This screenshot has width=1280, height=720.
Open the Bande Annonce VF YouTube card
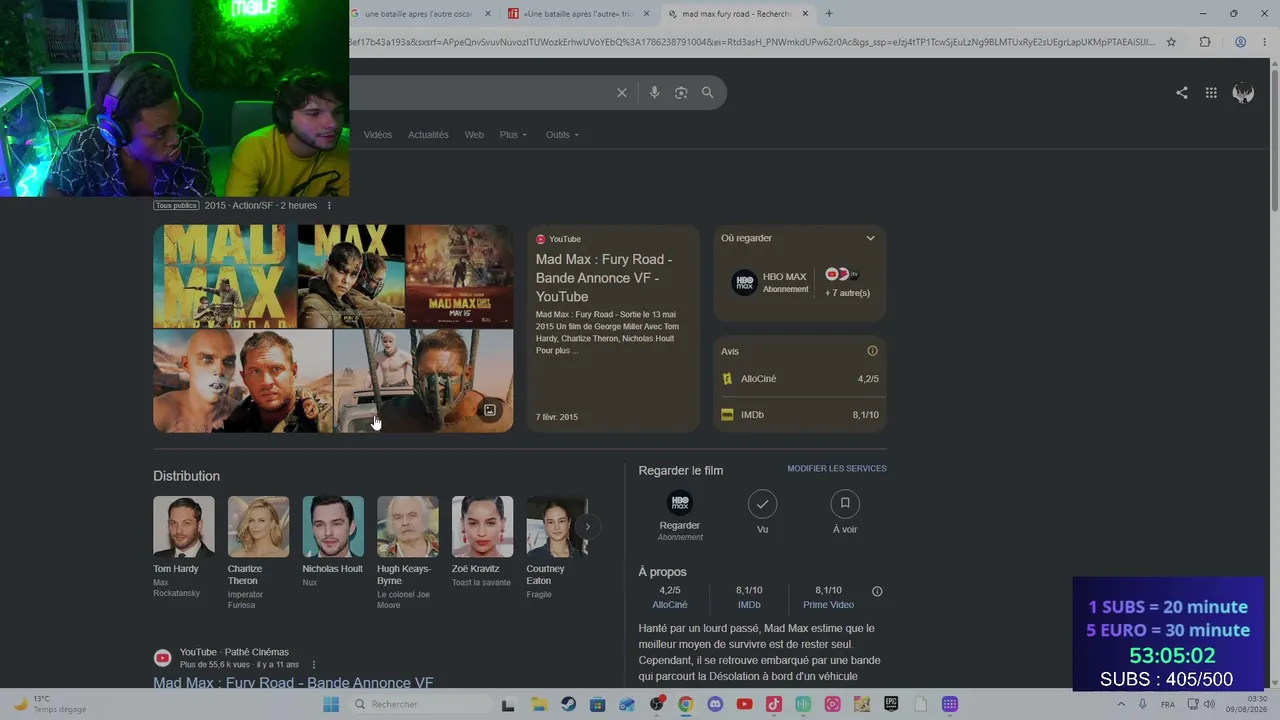click(x=613, y=328)
